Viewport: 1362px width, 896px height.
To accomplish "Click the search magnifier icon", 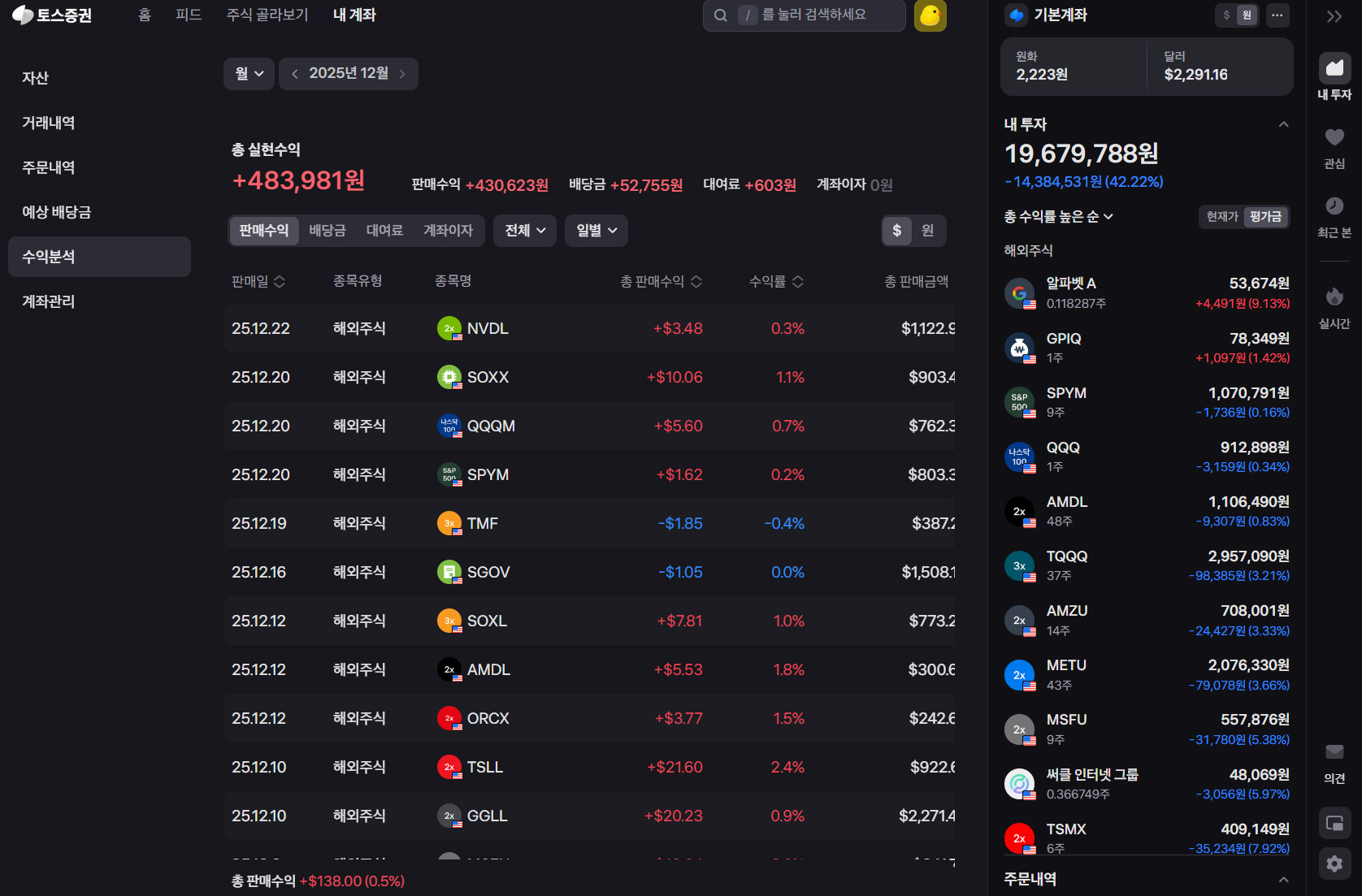I will pyautogui.click(x=720, y=15).
